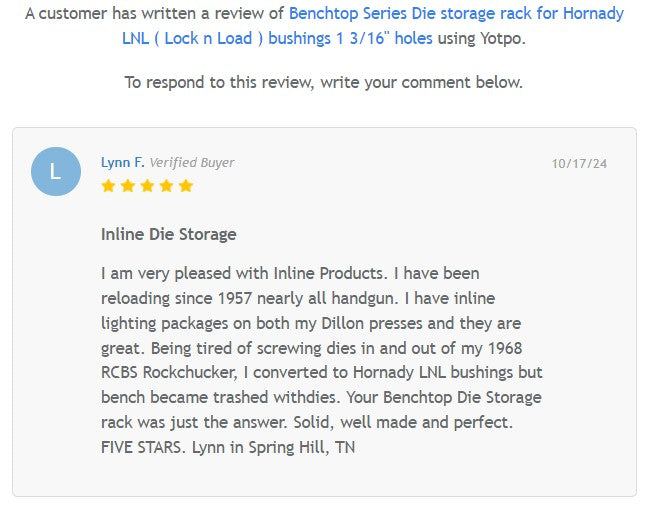Click the review date 10/17/24
The image size is (647, 514).
[x=579, y=163]
